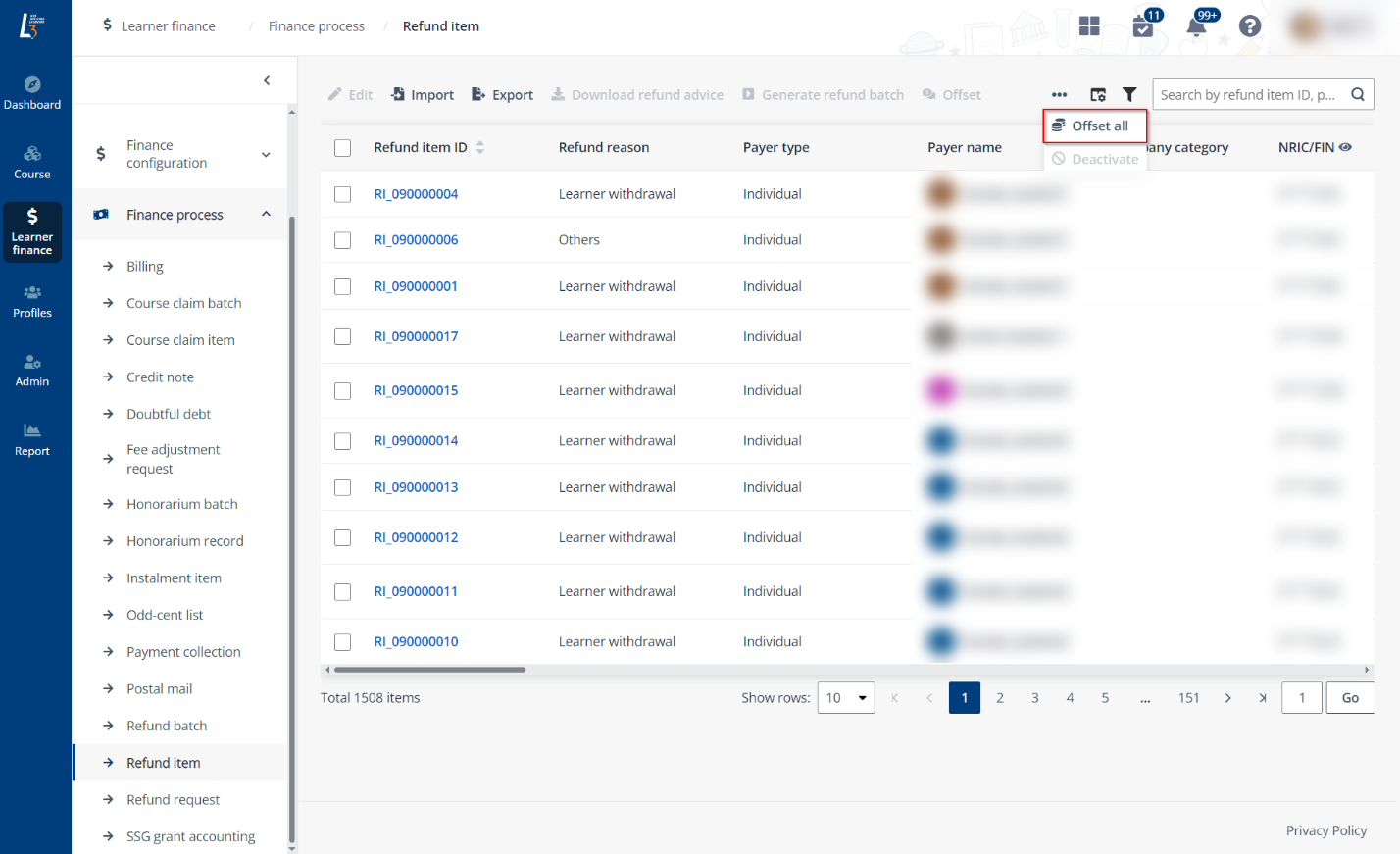Toggle NRIC/FIN visibility eye icon
Image resolution: width=1400 pixels, height=854 pixels.
pyautogui.click(x=1345, y=147)
